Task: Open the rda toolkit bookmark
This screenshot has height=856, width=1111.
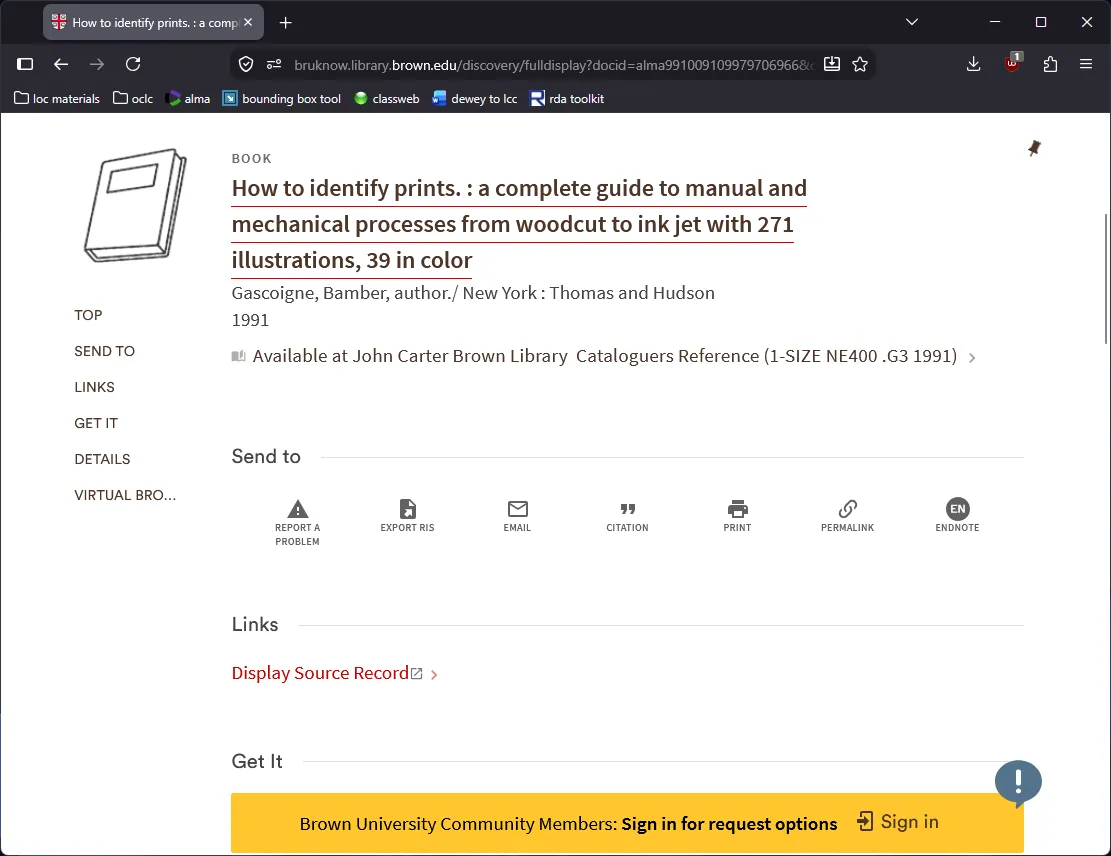Action: [567, 98]
